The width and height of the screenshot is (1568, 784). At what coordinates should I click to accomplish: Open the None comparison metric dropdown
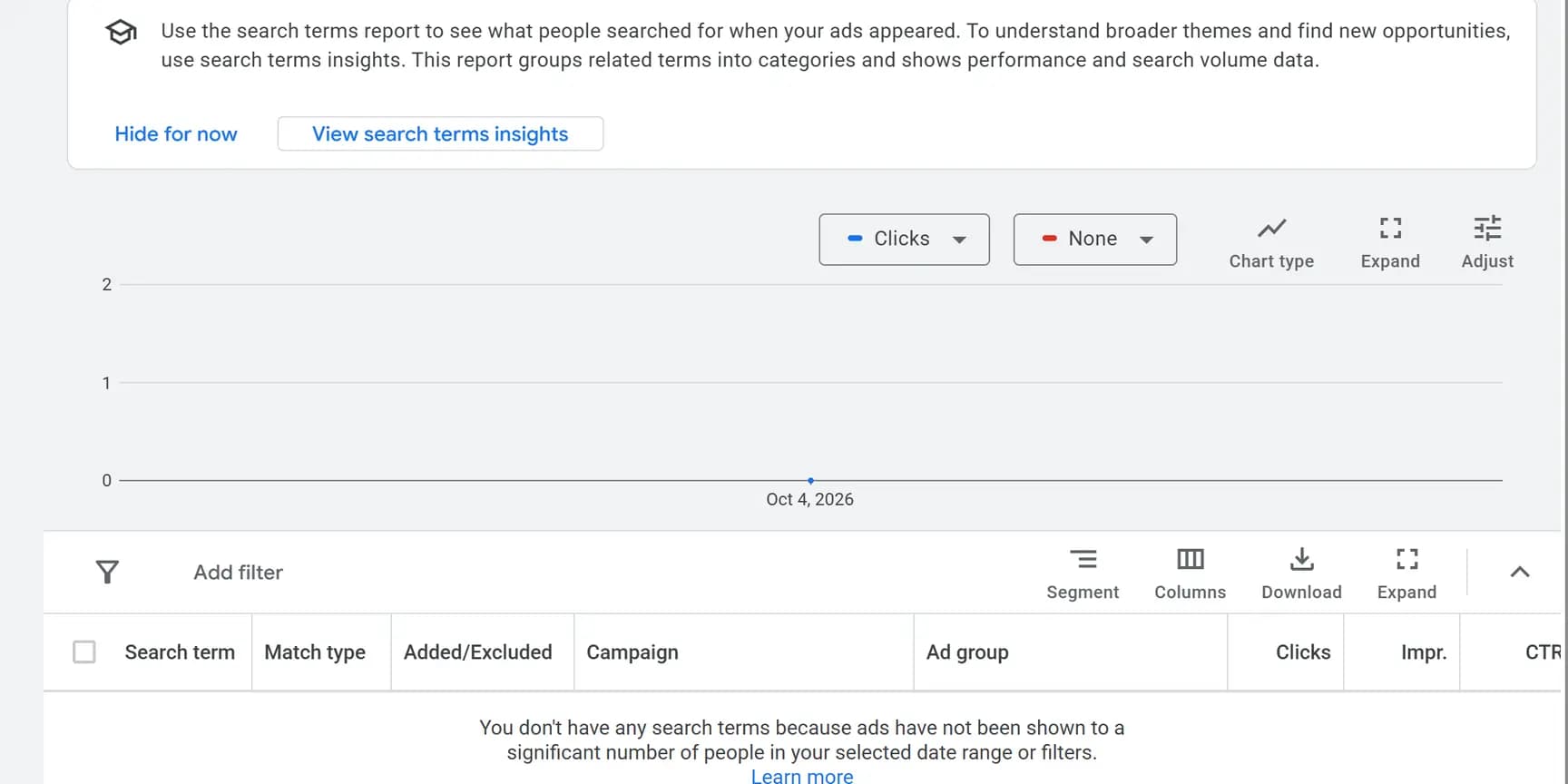coord(1095,240)
